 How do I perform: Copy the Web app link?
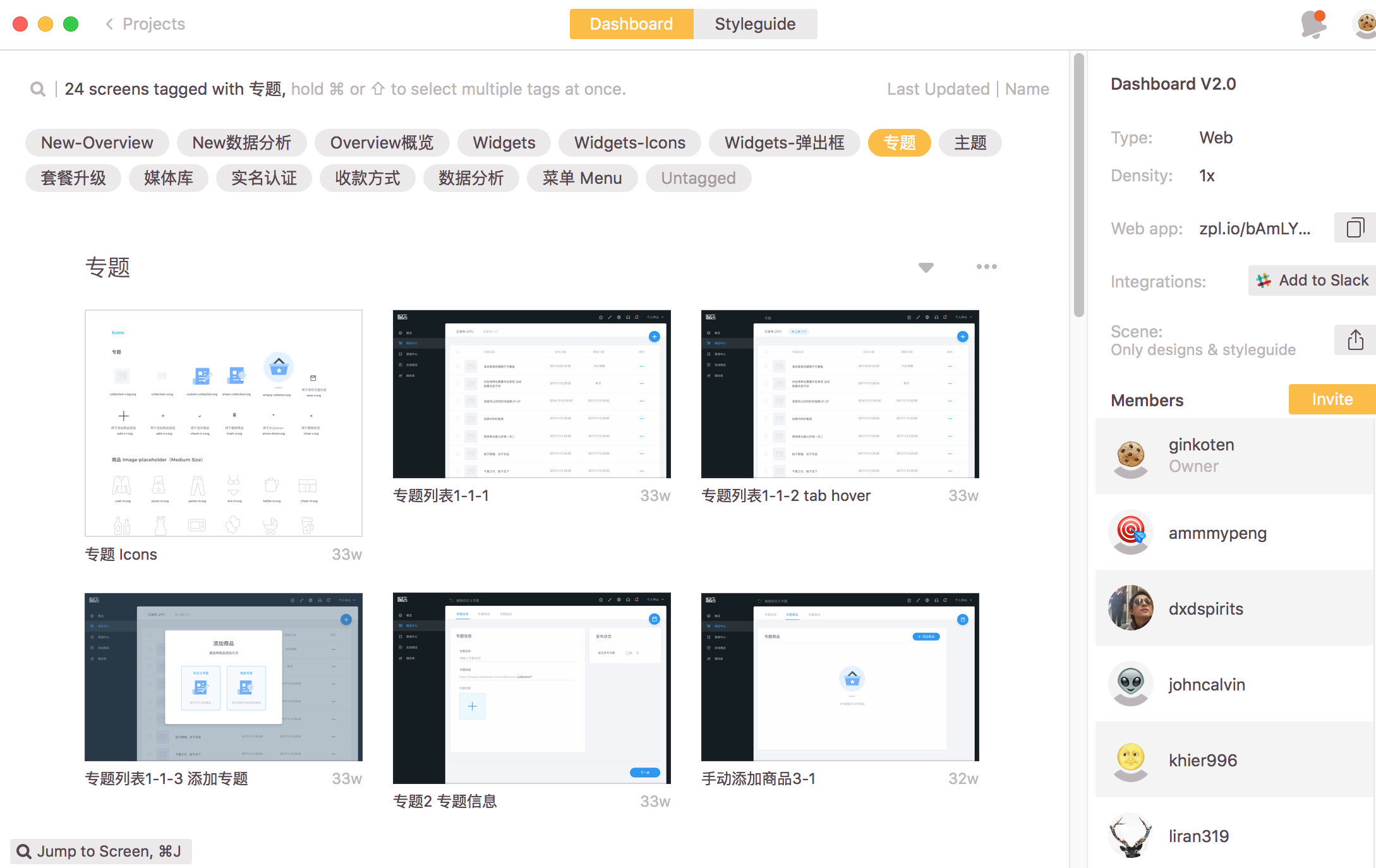[1355, 227]
